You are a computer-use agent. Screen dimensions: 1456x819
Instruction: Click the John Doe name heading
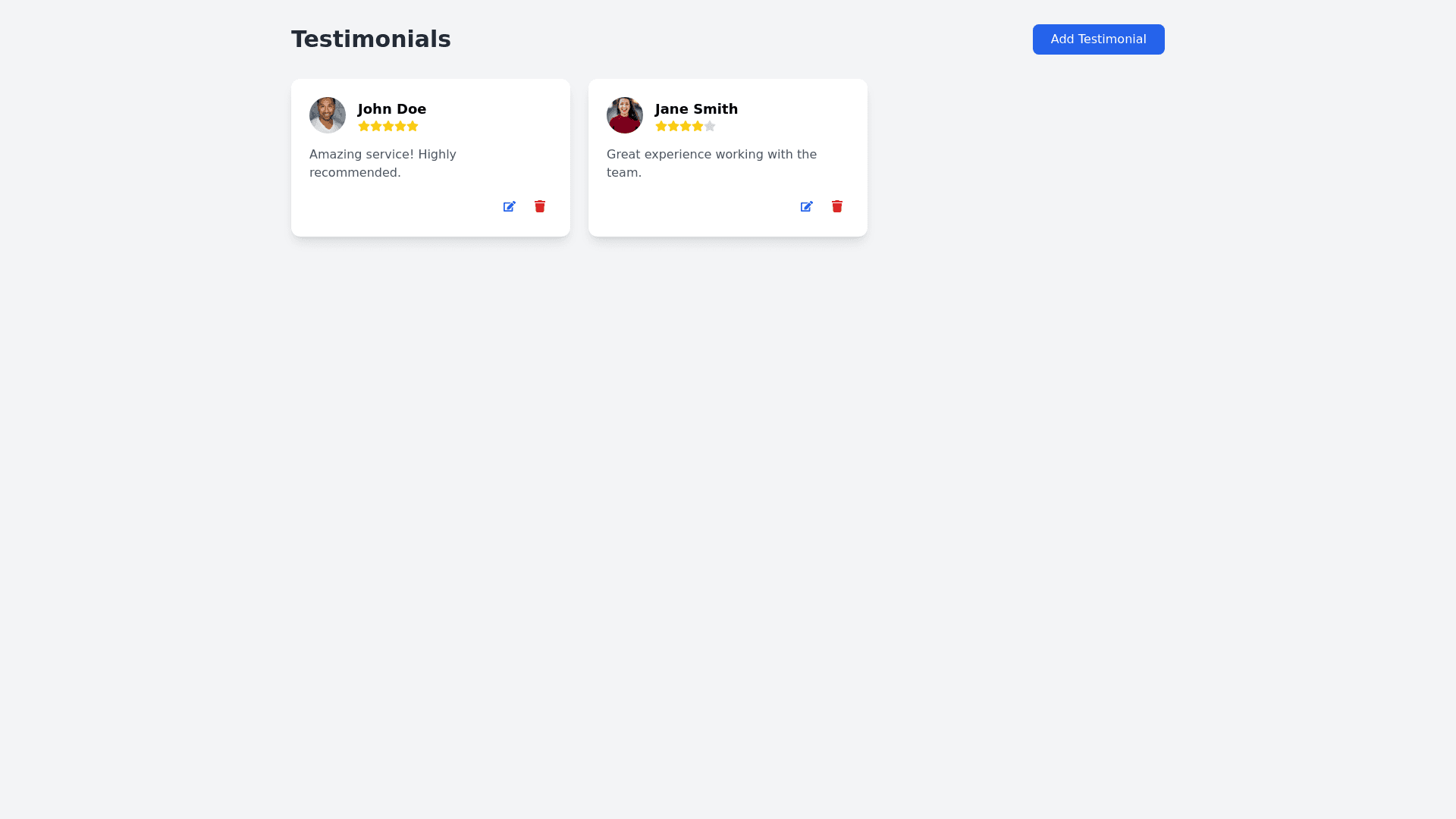pos(392,109)
